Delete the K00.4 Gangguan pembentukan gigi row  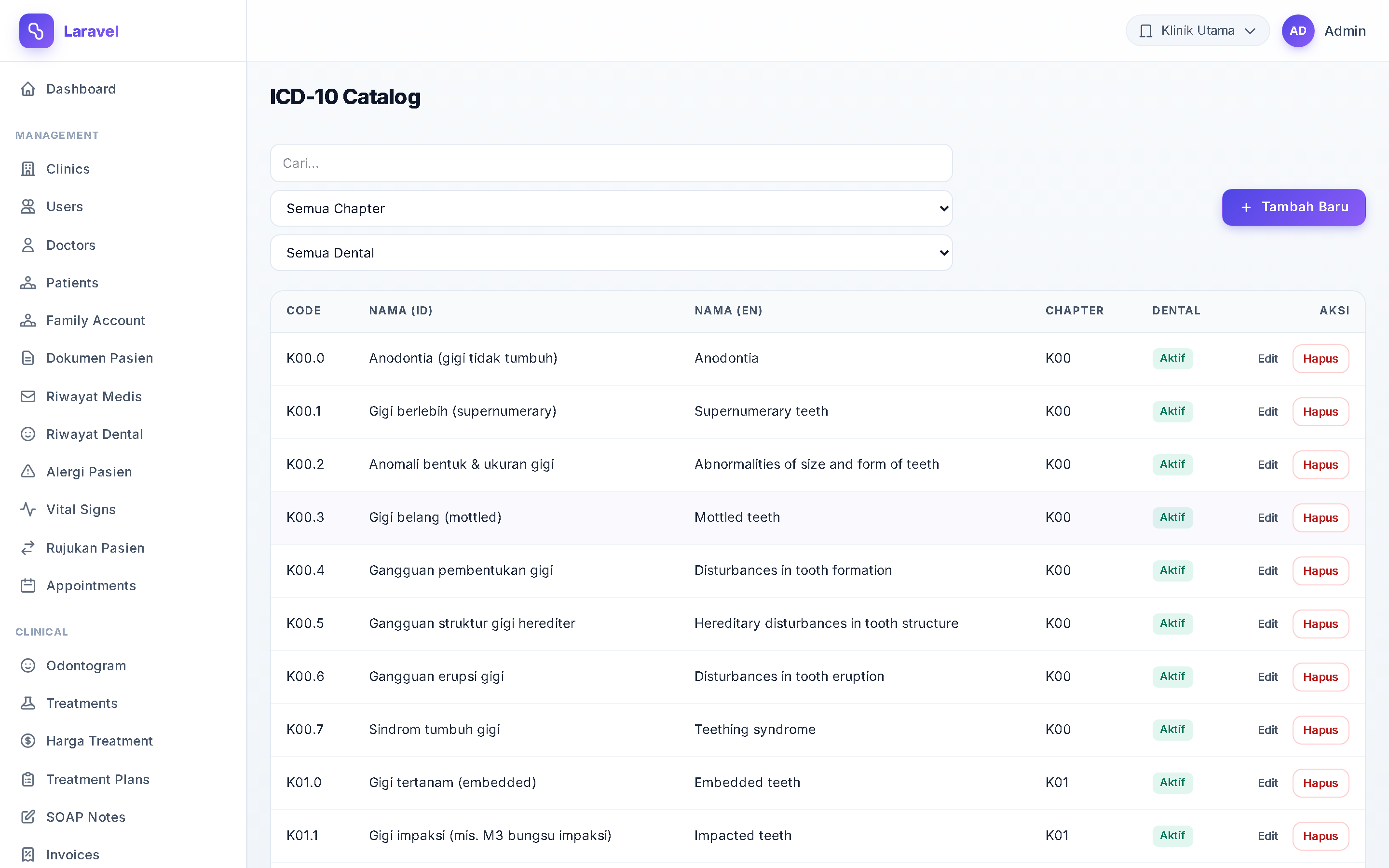(x=1320, y=571)
